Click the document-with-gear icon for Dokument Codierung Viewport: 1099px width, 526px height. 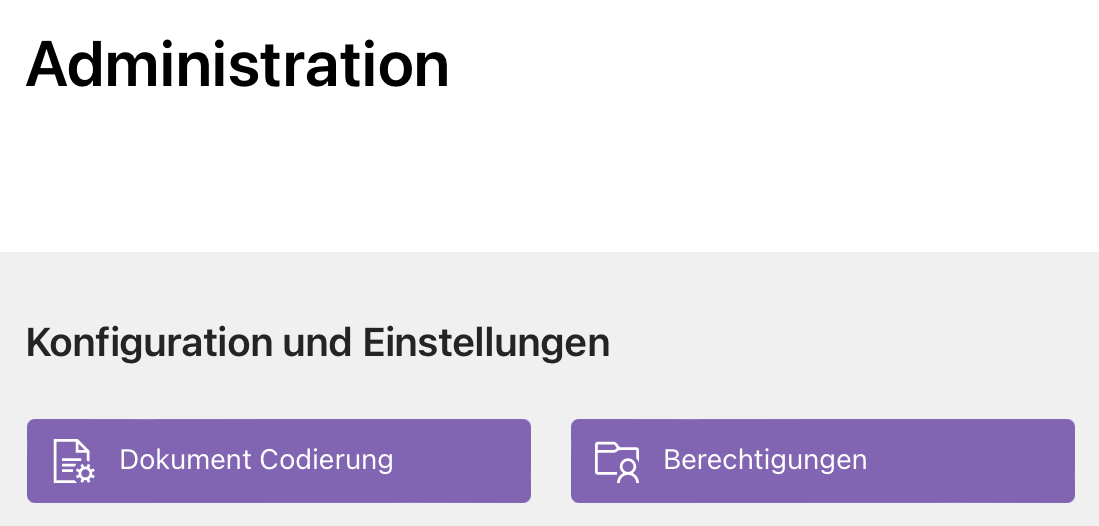(74, 461)
